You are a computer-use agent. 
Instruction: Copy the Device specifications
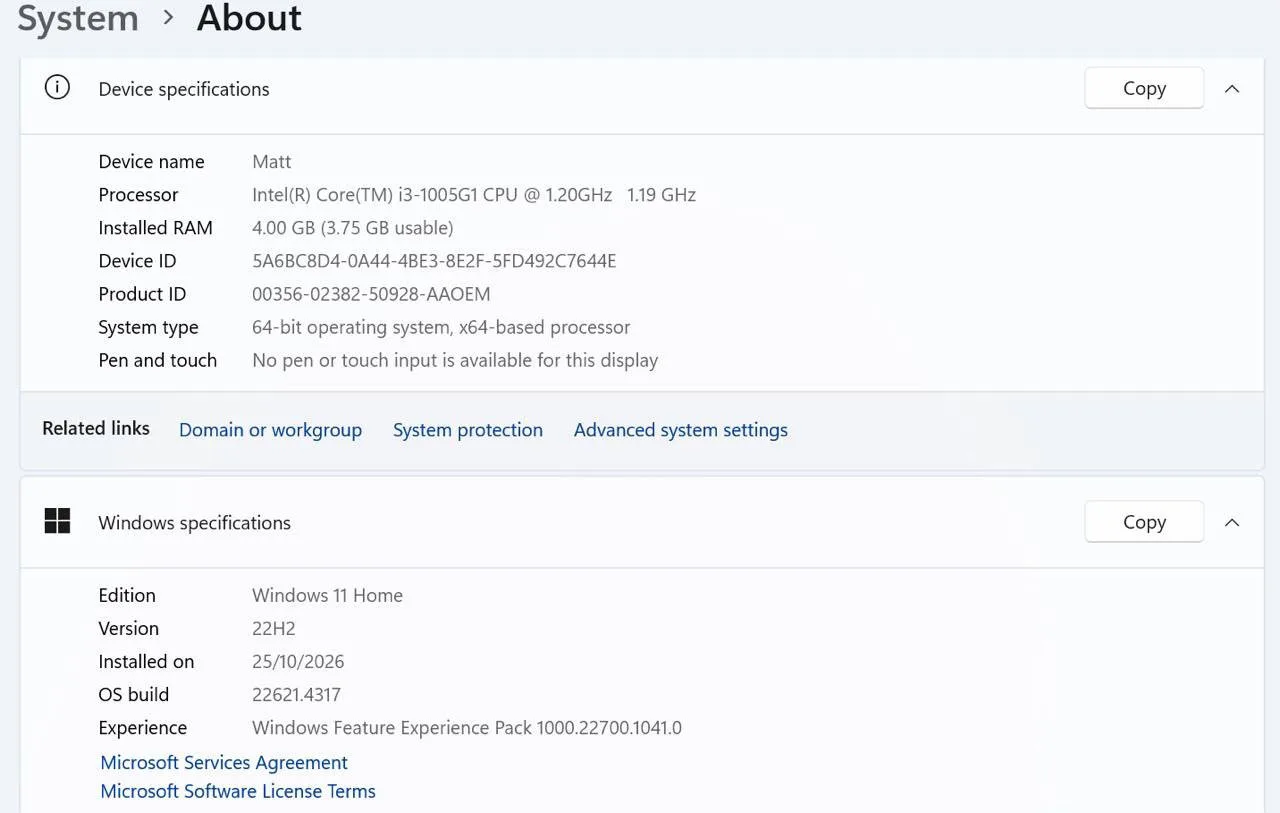(x=1144, y=88)
